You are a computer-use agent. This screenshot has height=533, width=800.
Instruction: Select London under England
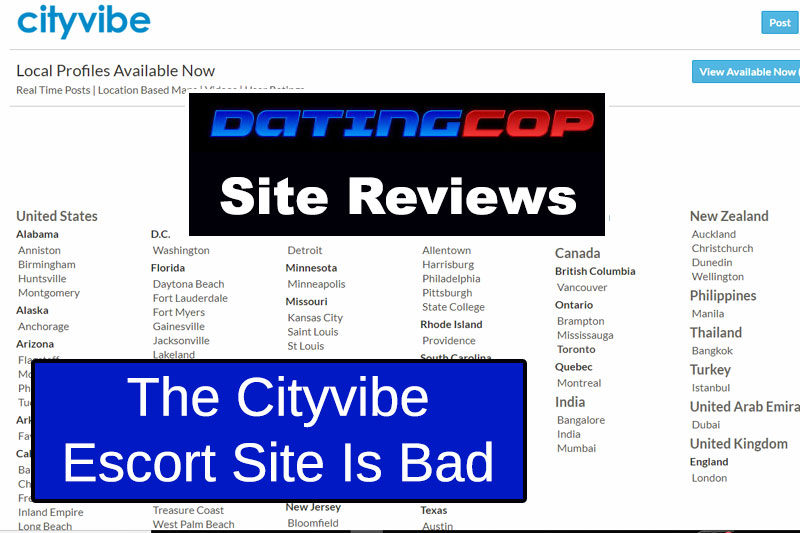pyautogui.click(x=709, y=478)
